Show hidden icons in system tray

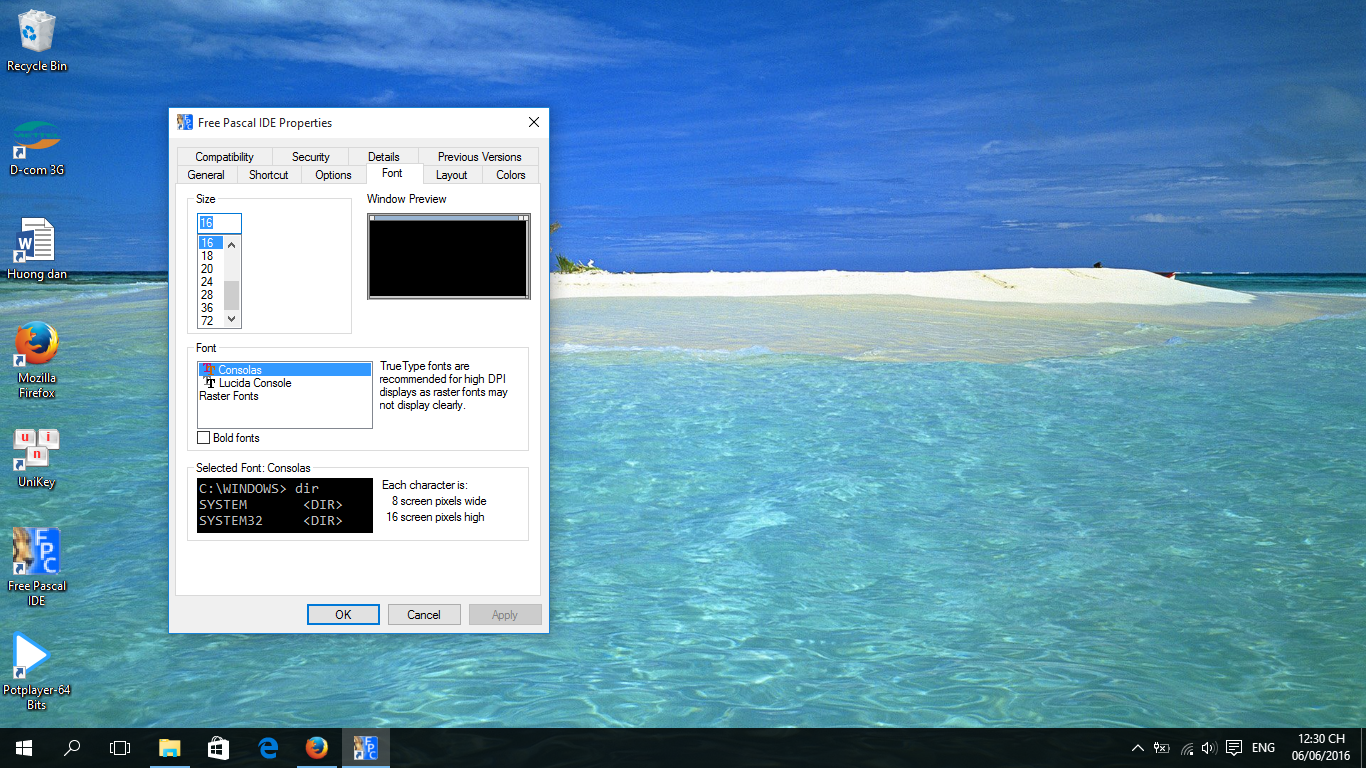[x=1137, y=748]
